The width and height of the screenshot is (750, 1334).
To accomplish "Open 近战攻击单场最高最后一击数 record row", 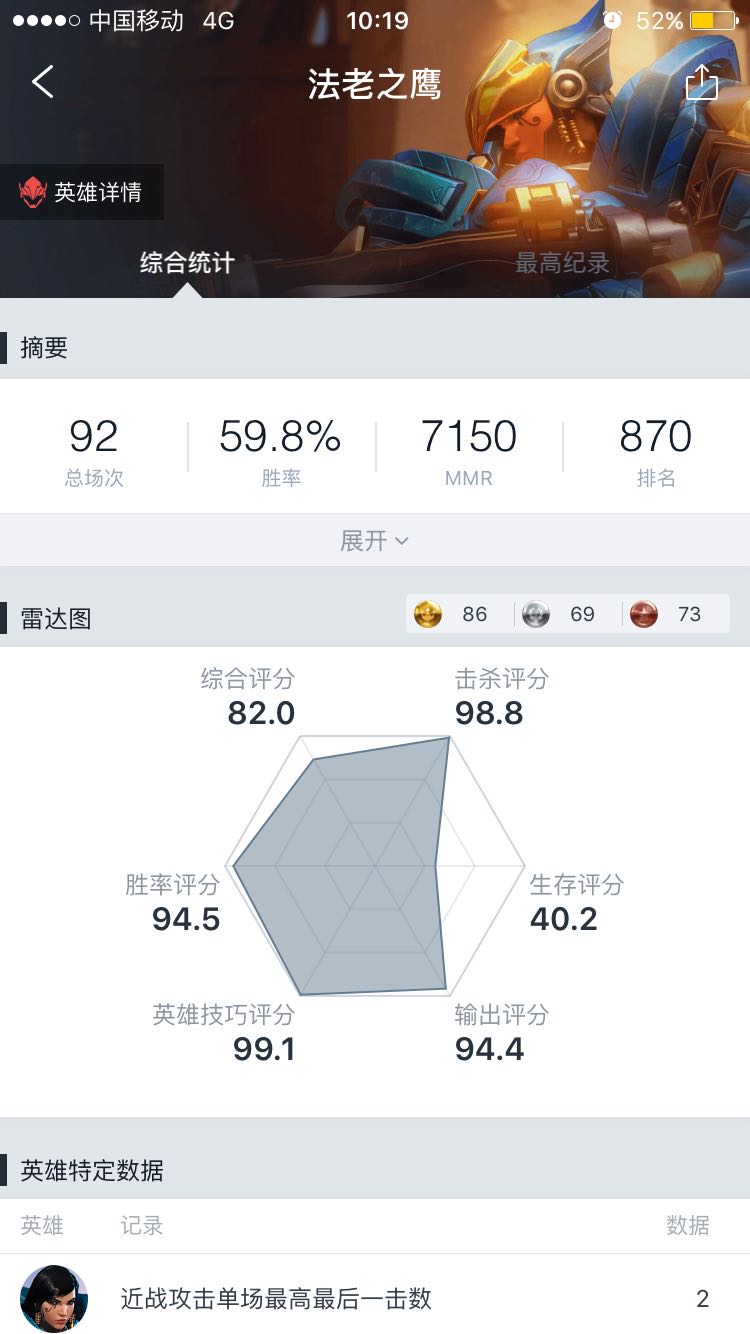I will [x=375, y=1298].
